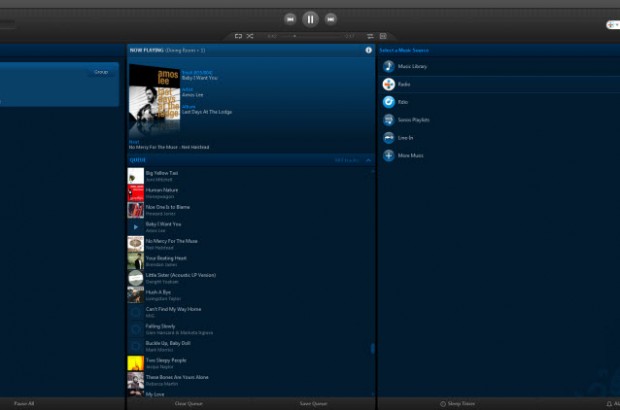Open the Sleep Timer option
620x410 pixels.
[458, 404]
